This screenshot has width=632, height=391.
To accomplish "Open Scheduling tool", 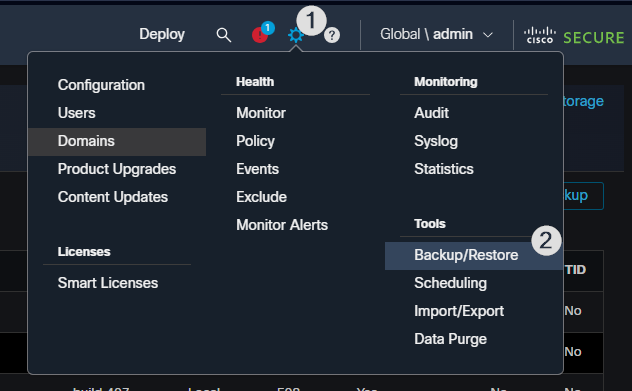I will 450,283.
